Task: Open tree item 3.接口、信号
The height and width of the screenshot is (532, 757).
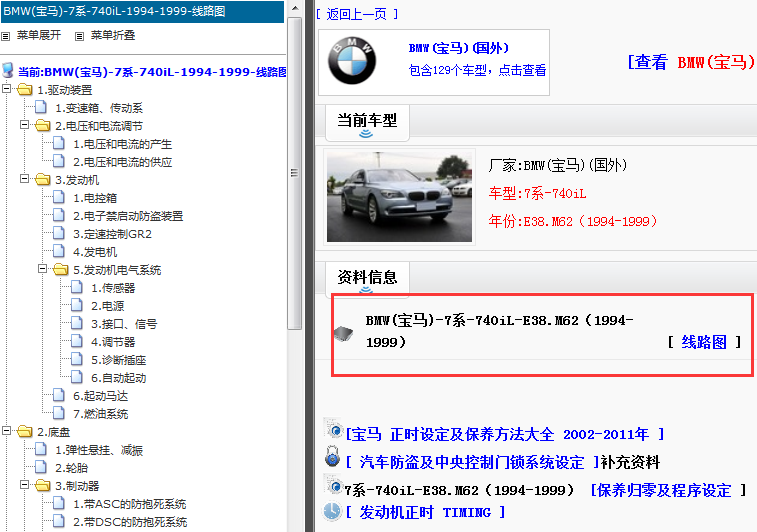Action: 124,324
